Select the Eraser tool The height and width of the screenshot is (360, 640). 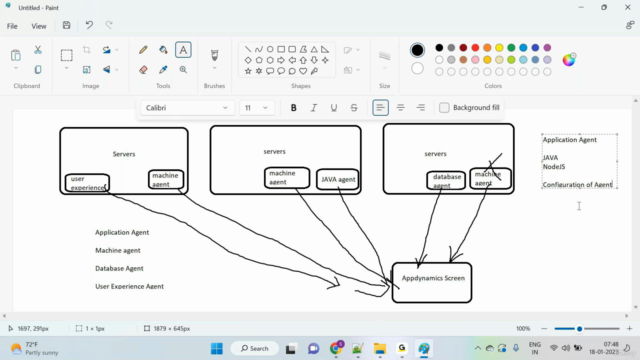(x=143, y=70)
